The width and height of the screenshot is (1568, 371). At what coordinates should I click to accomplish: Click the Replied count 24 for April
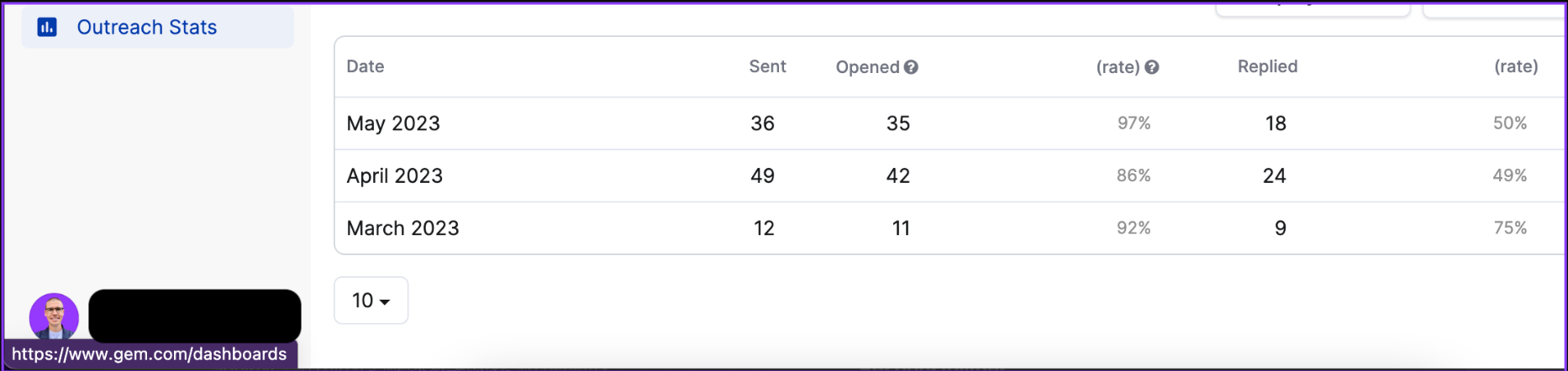pyautogui.click(x=1275, y=175)
